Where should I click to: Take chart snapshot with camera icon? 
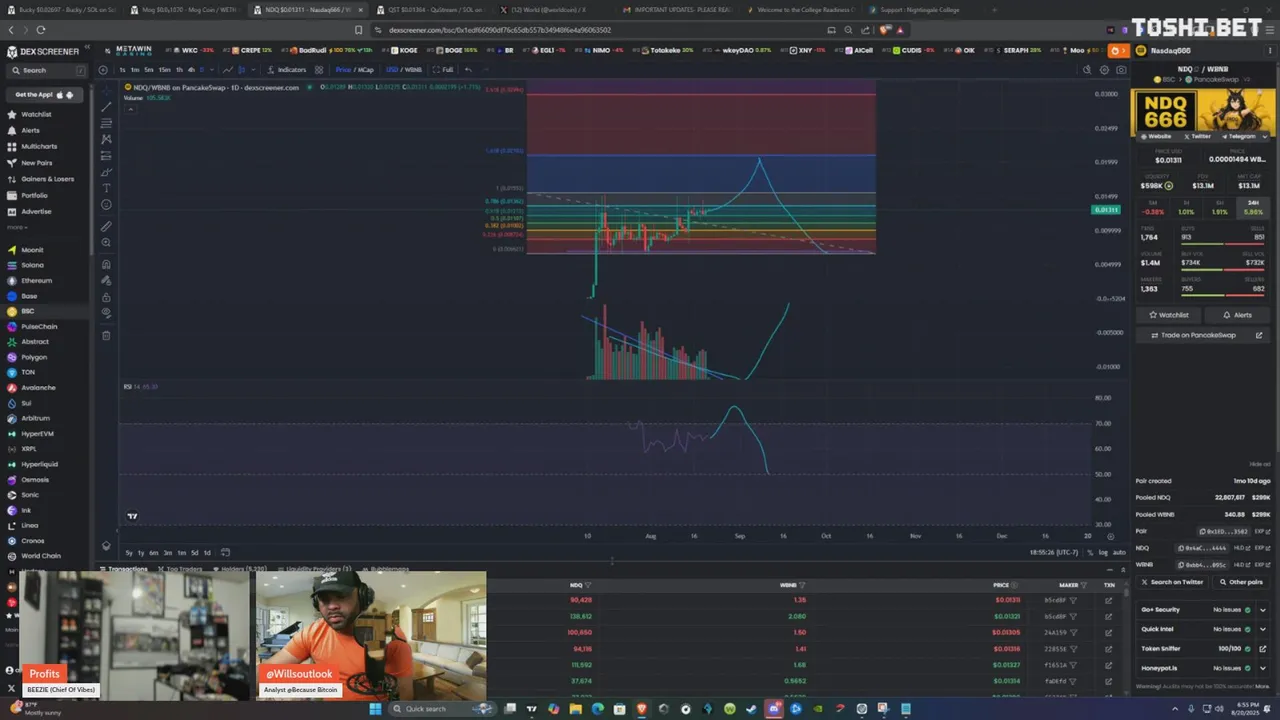[x=1121, y=70]
